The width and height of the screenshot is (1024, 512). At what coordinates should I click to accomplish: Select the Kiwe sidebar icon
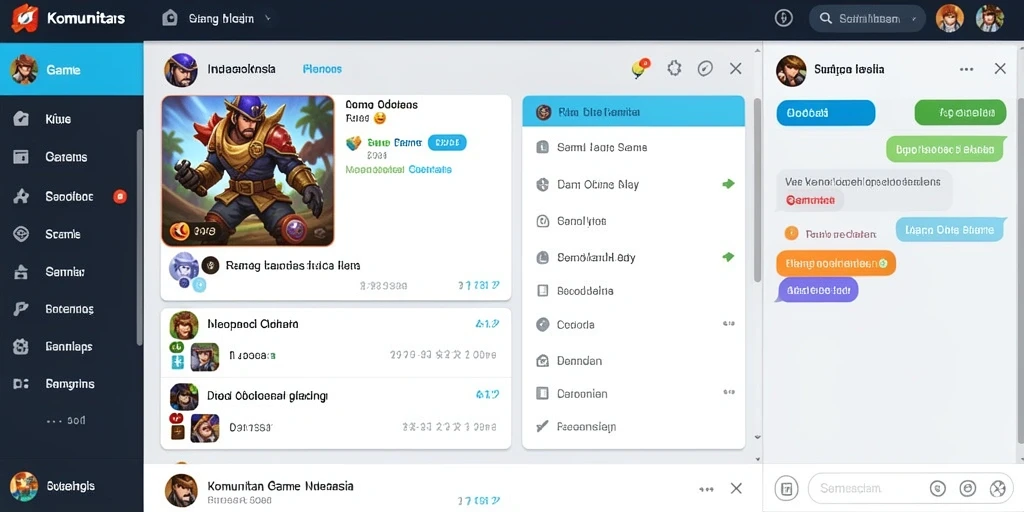pos(21,119)
